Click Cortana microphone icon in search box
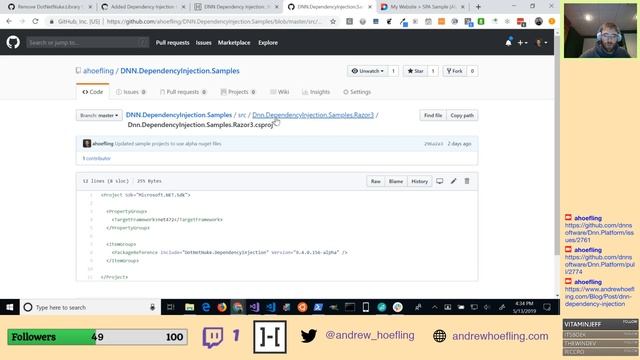This screenshot has width=640, height=360. 152,307
